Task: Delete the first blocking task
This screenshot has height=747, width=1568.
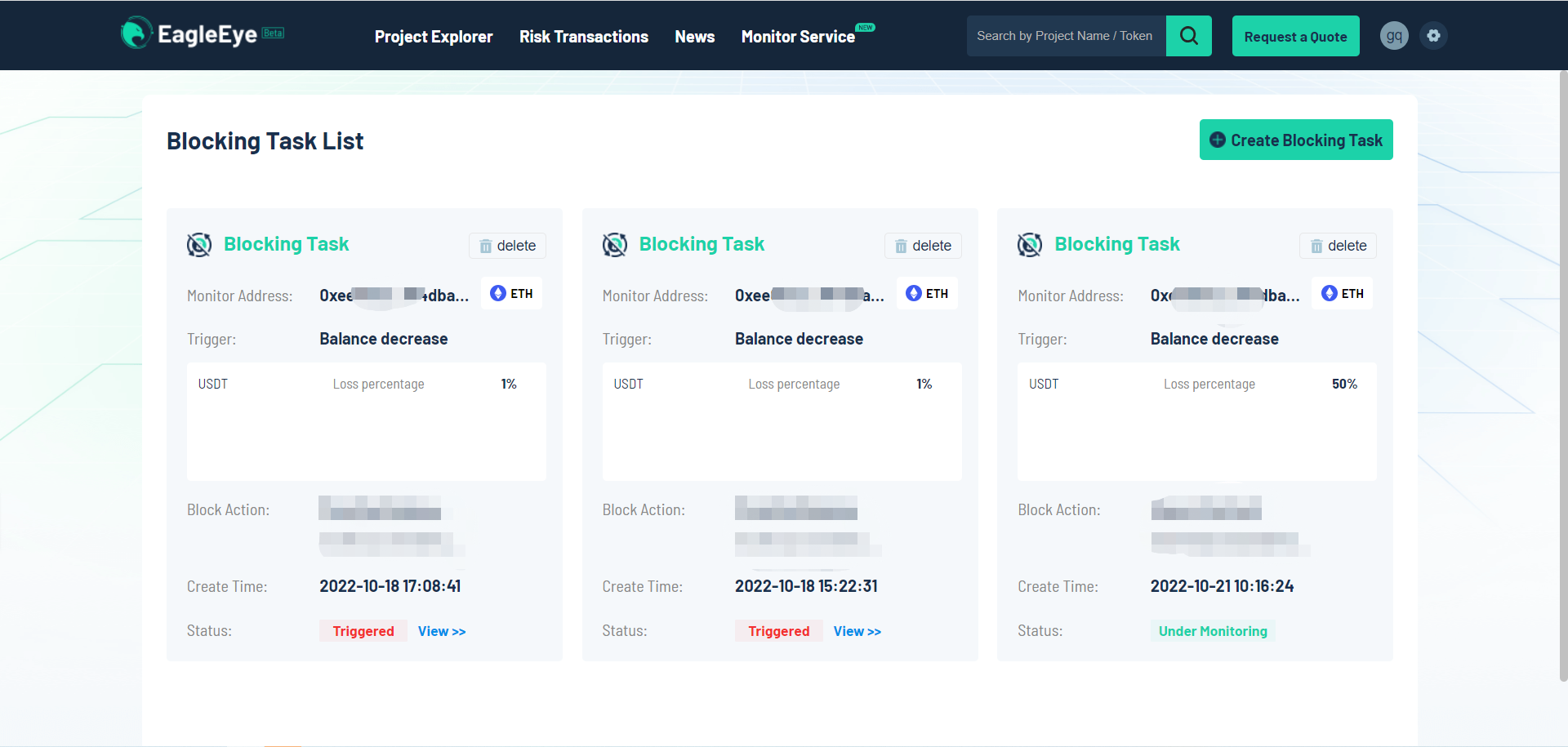Action: pos(507,246)
